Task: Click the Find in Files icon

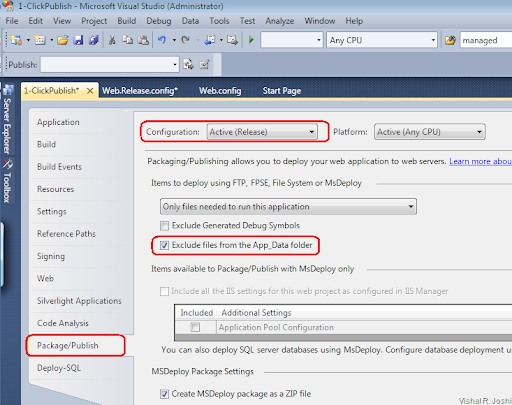Action: tap(450, 41)
